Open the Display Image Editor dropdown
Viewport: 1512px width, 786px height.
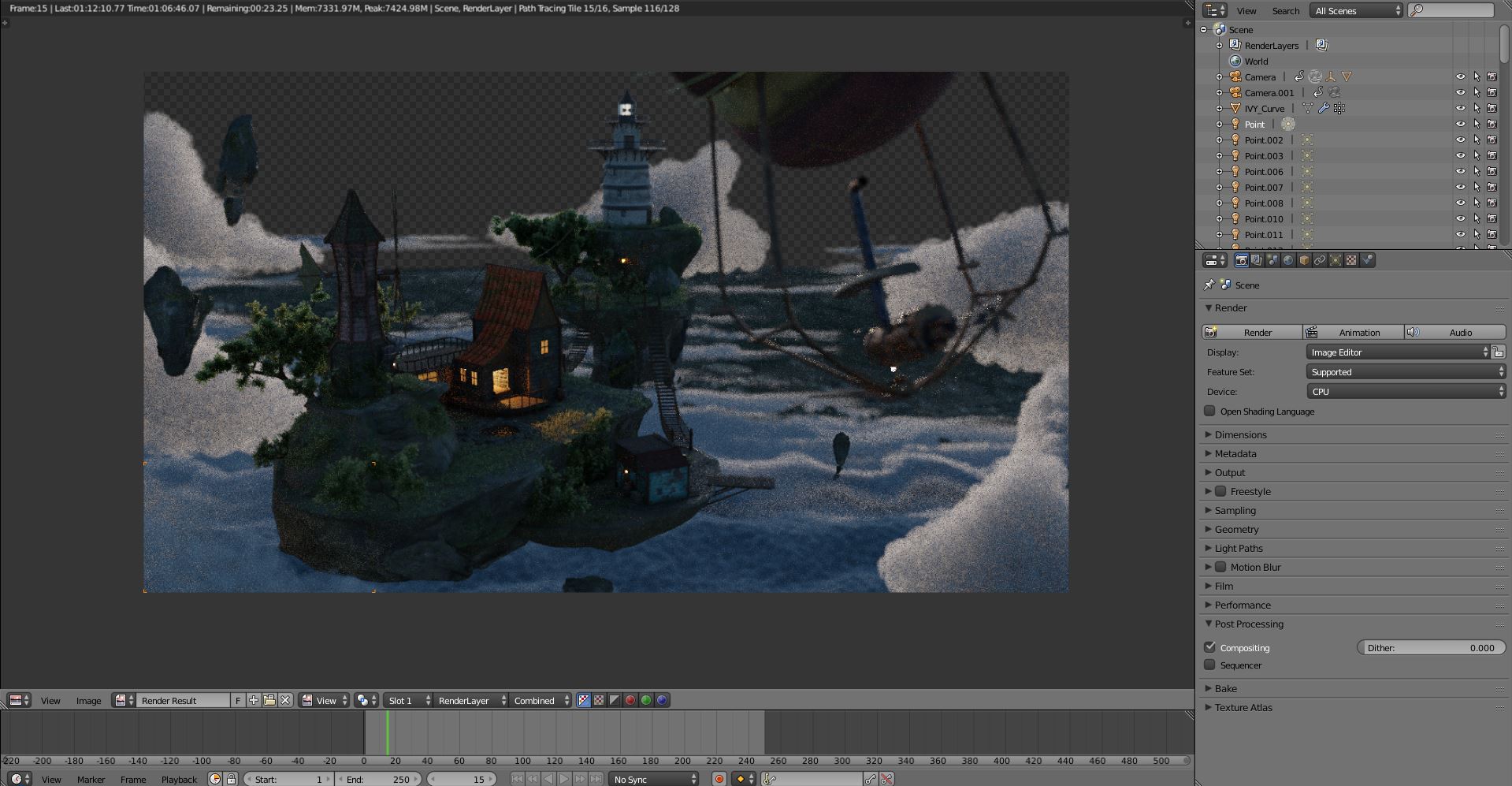coord(1399,352)
